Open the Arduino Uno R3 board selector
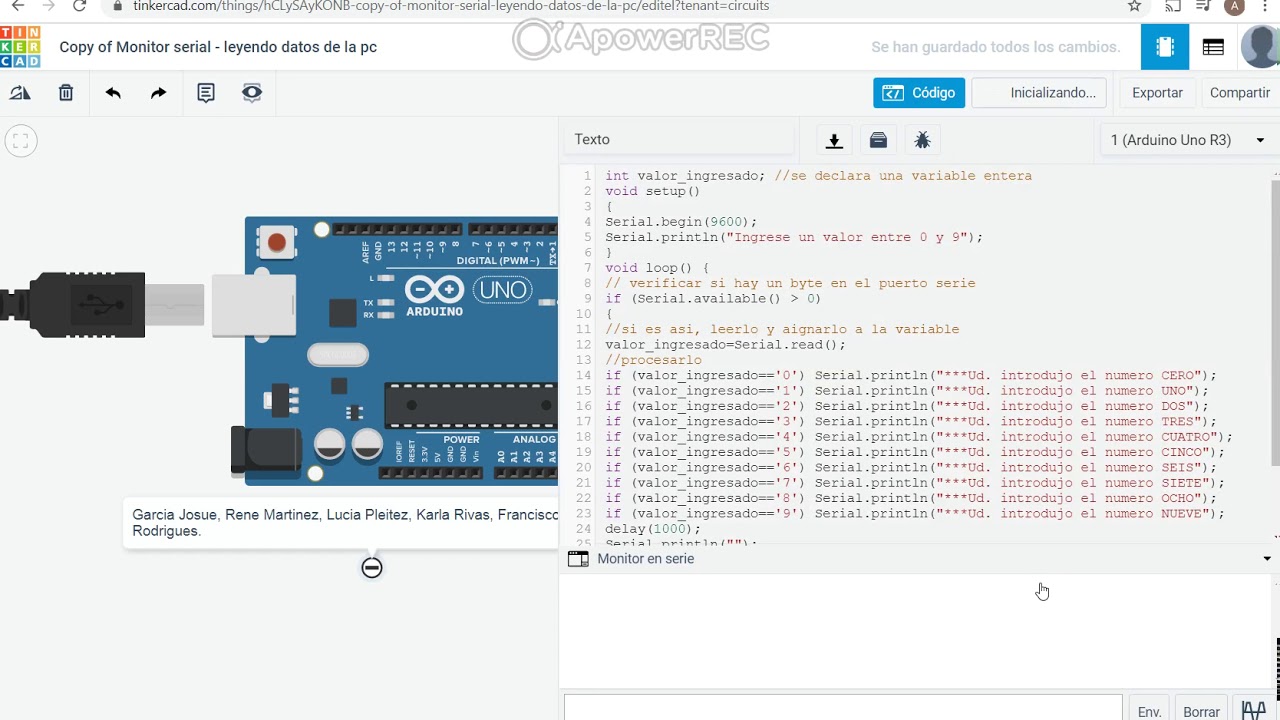Image resolution: width=1280 pixels, height=720 pixels. (x=1187, y=140)
